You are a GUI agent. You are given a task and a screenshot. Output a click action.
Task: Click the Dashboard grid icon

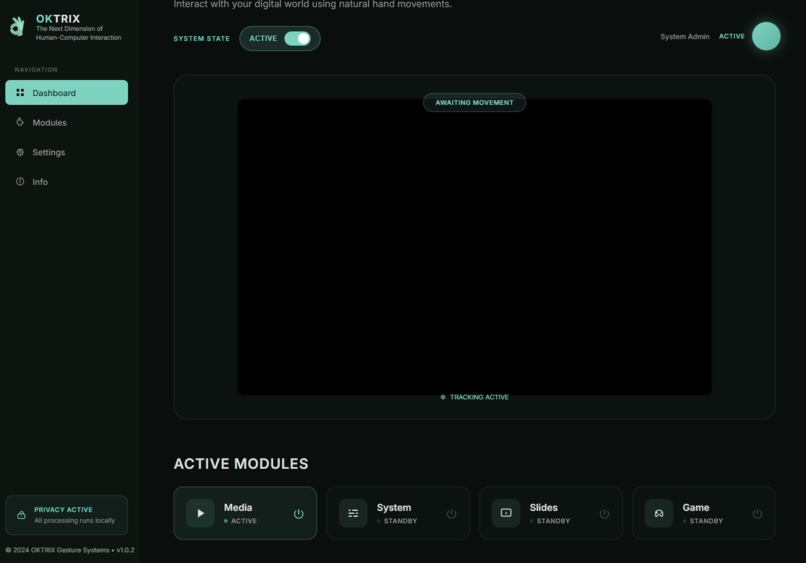tap(20, 93)
